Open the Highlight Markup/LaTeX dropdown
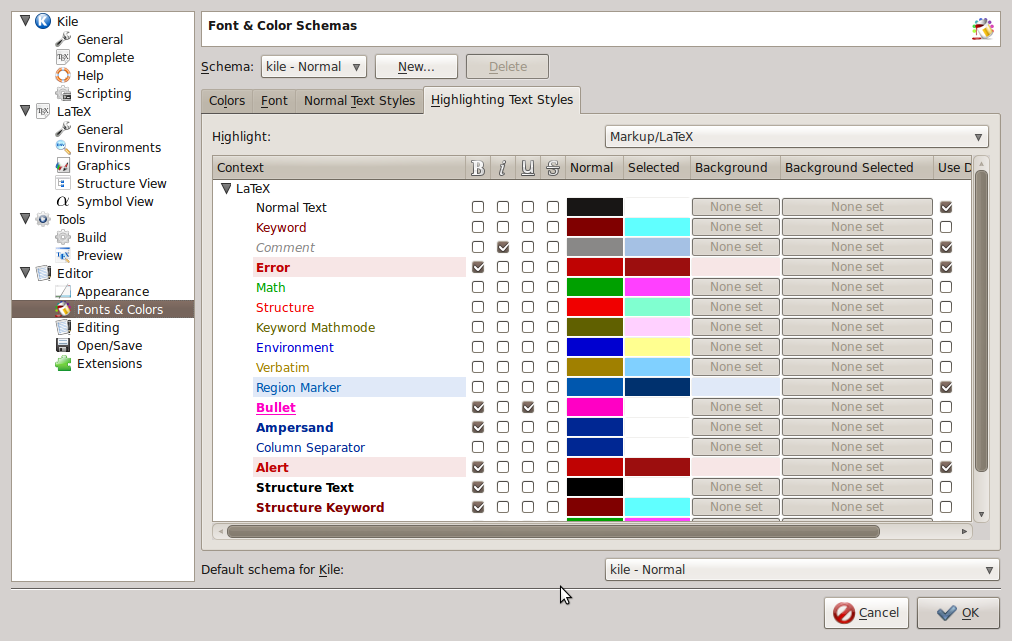 point(796,137)
